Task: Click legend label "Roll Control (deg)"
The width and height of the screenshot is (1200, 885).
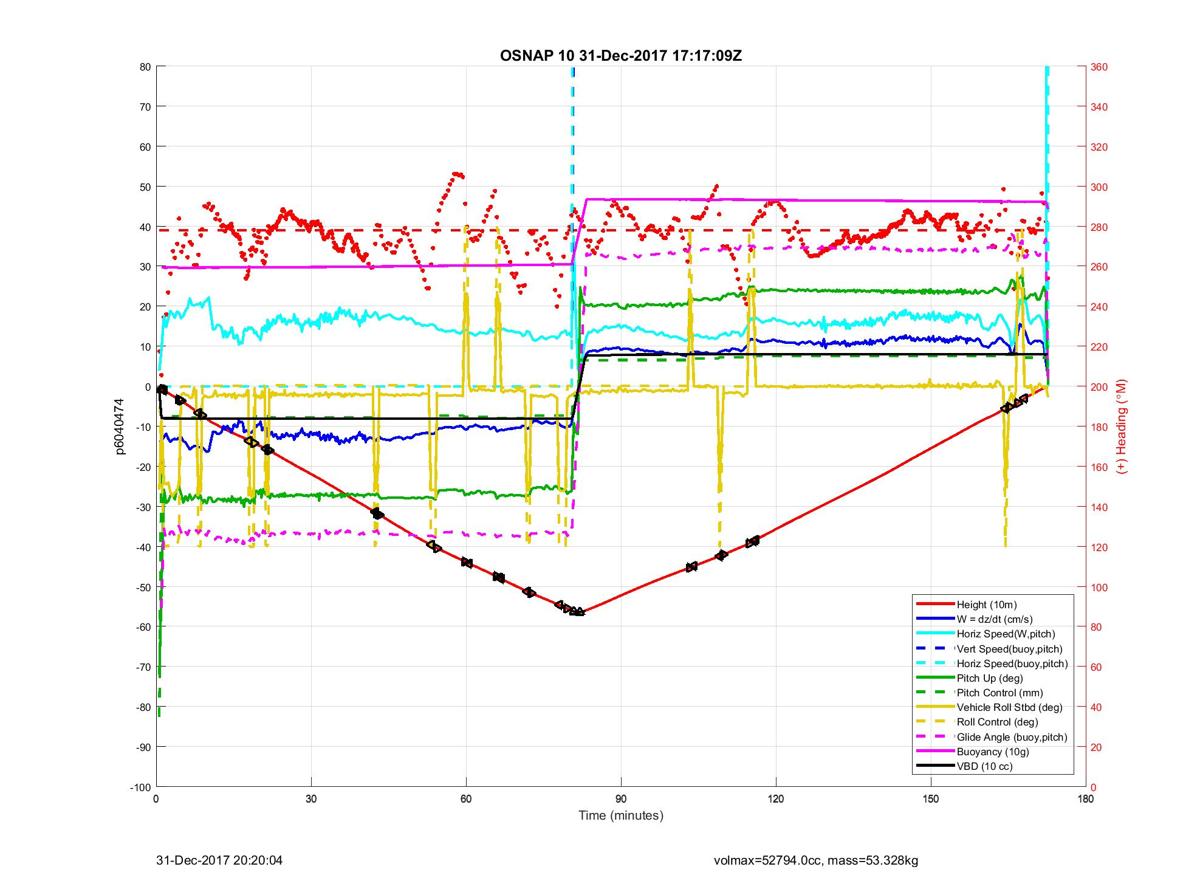Action: click(x=997, y=722)
